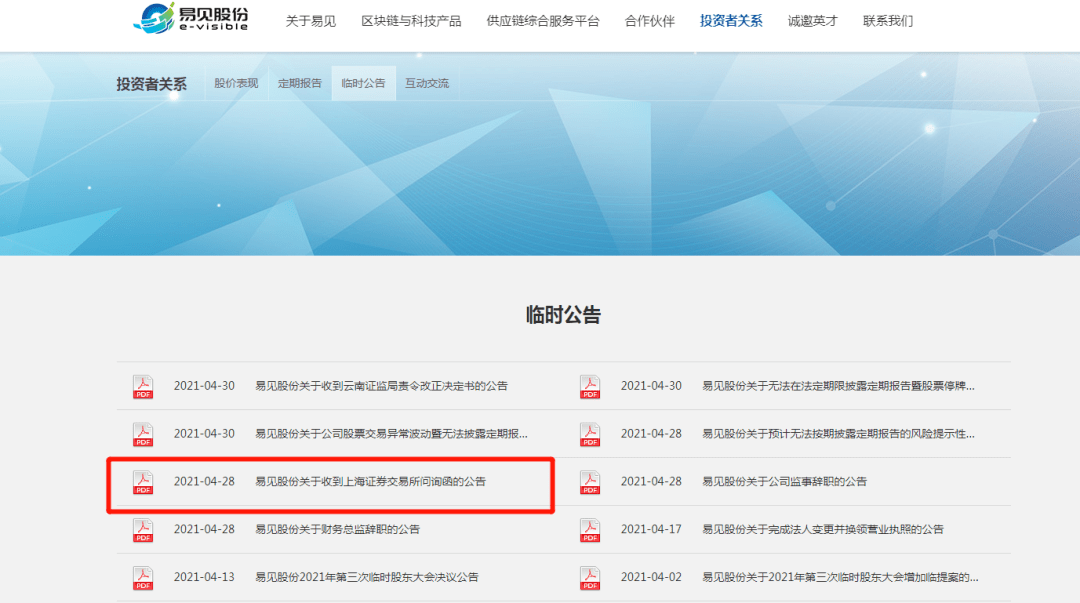Open PDF icon for 预计无法按期披露定期报告 announcement

pos(590,434)
